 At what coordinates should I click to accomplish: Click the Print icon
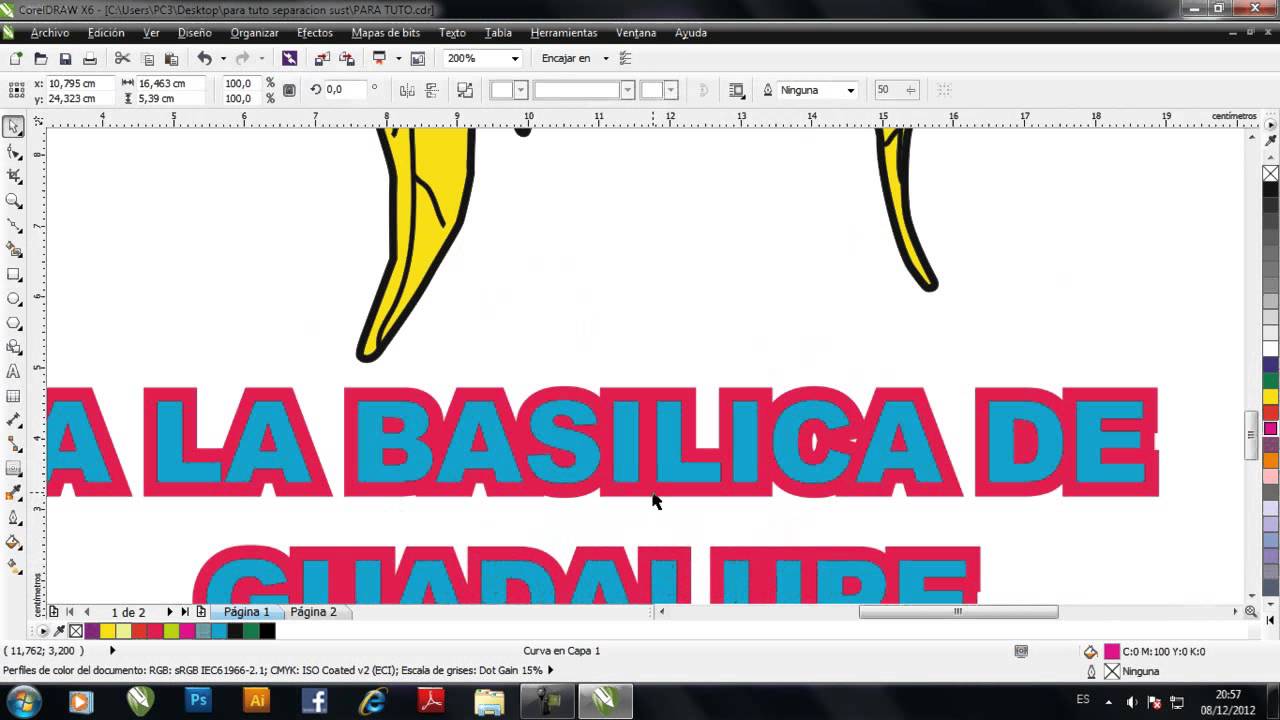[x=90, y=59]
